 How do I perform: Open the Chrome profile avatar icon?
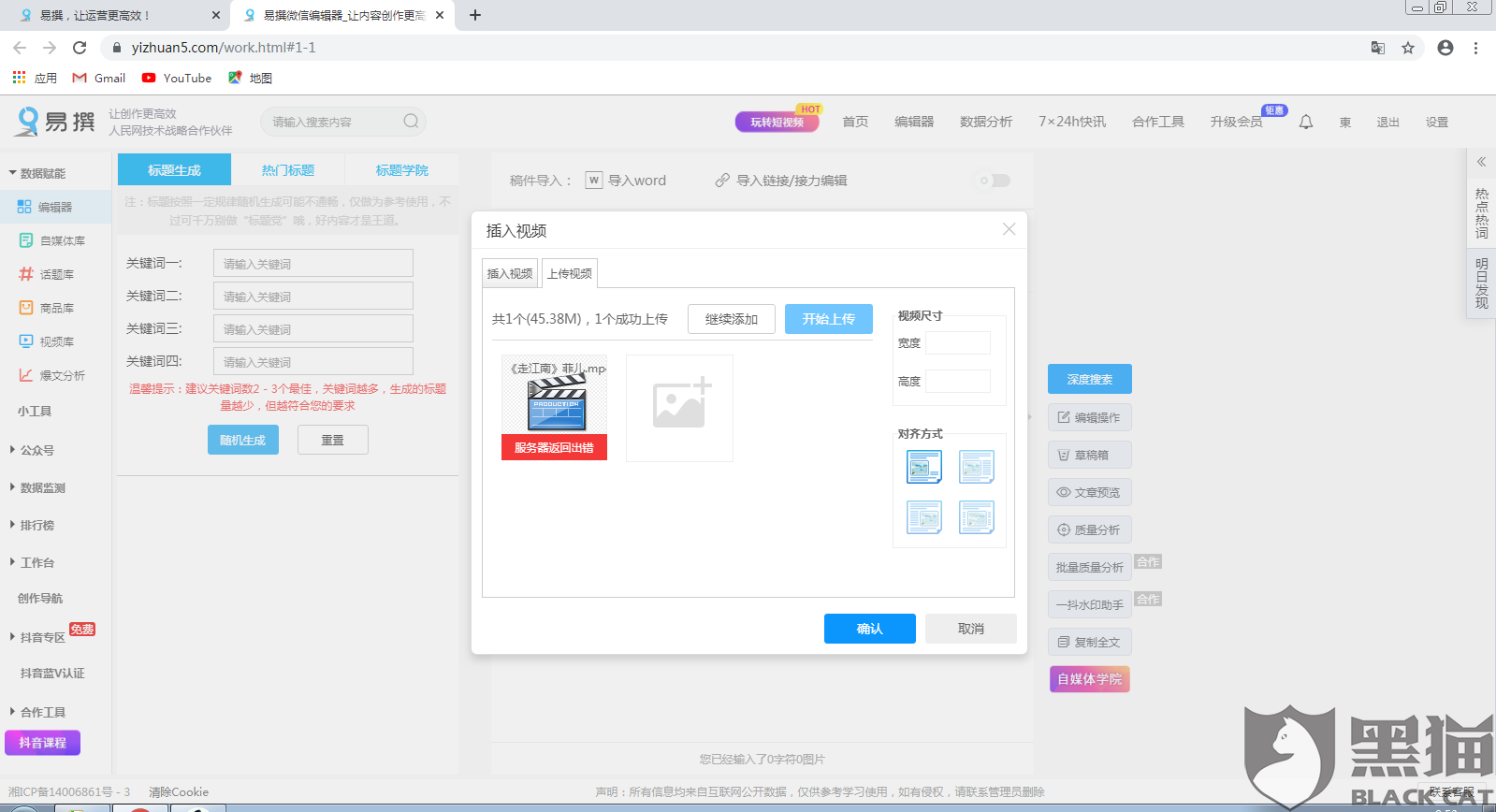click(x=1445, y=48)
